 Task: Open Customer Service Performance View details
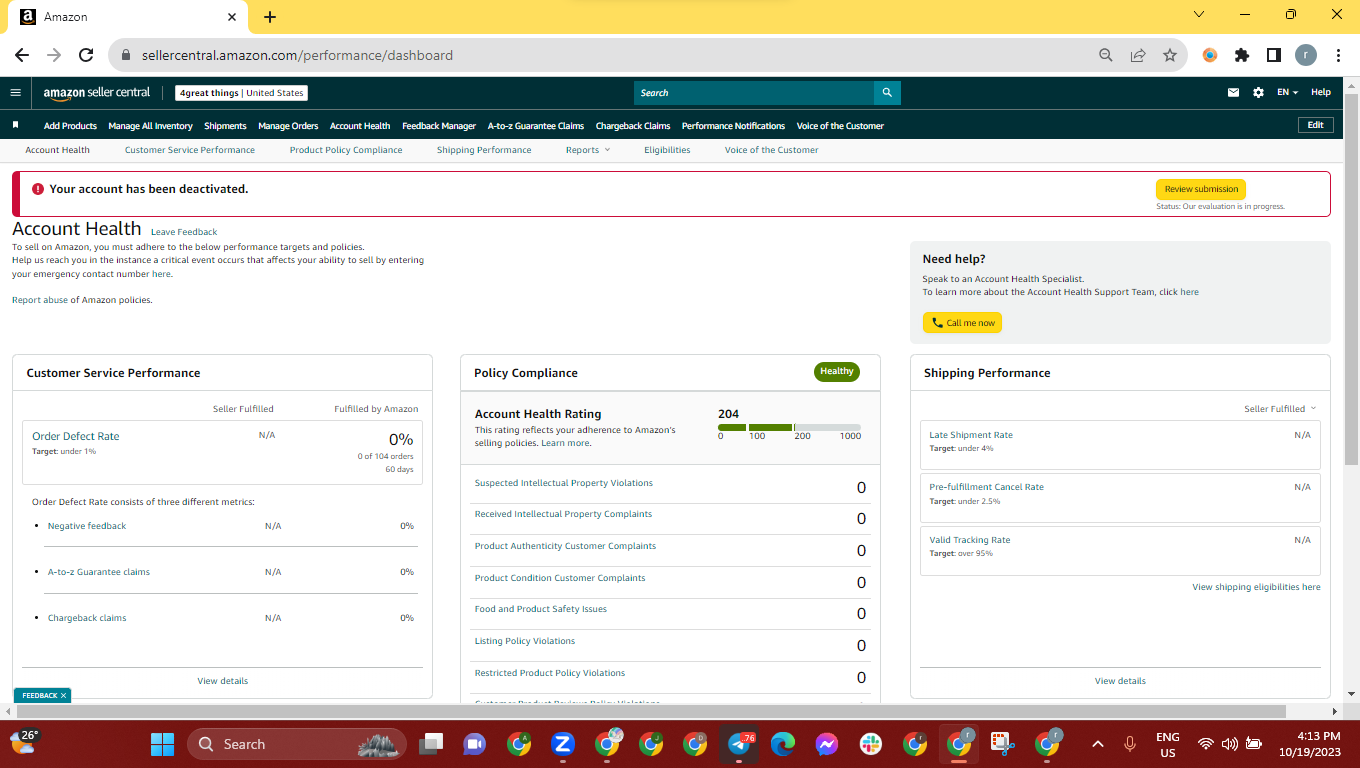click(222, 681)
